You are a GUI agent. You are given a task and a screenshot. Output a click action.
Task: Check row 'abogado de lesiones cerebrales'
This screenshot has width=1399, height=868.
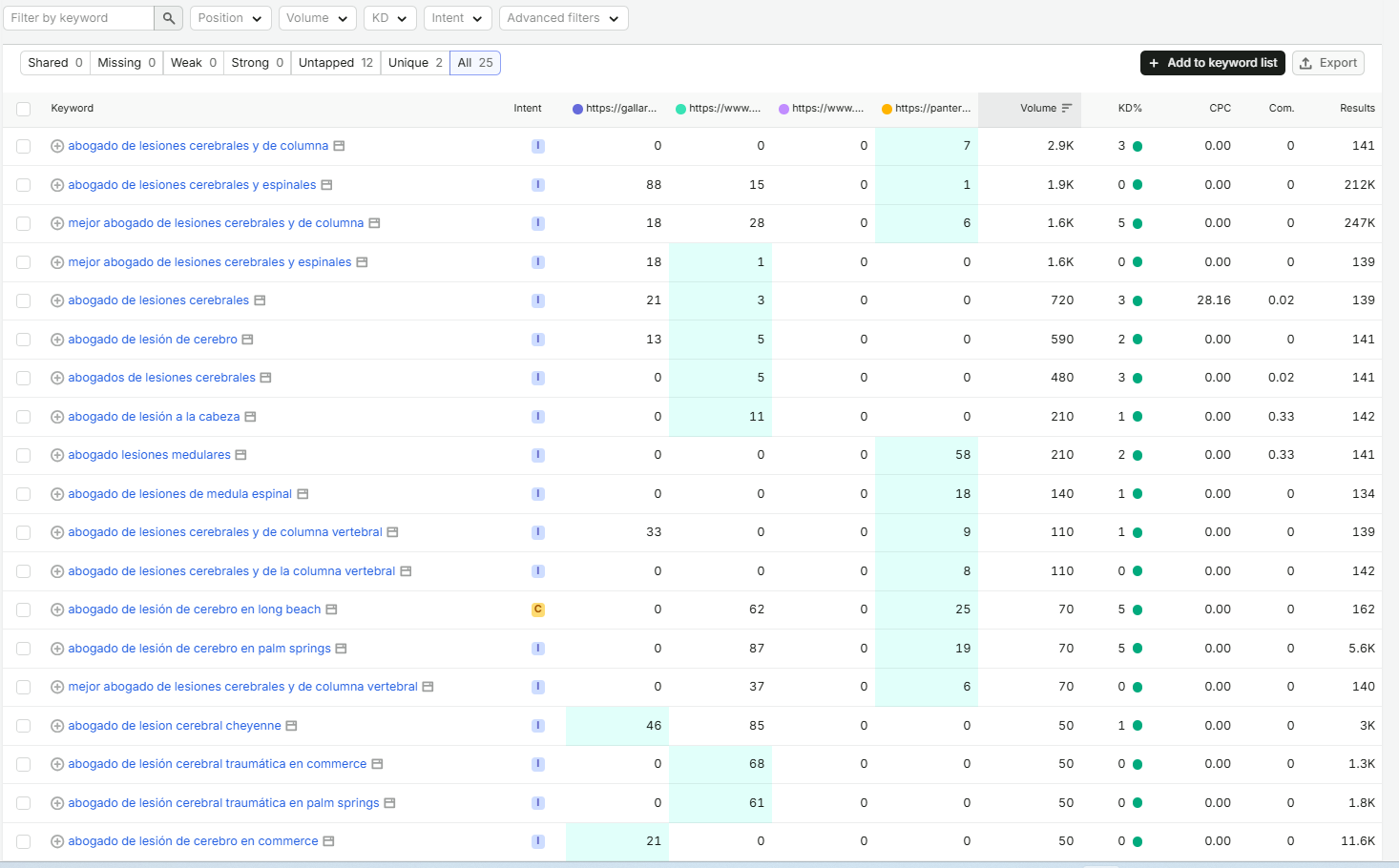click(24, 300)
